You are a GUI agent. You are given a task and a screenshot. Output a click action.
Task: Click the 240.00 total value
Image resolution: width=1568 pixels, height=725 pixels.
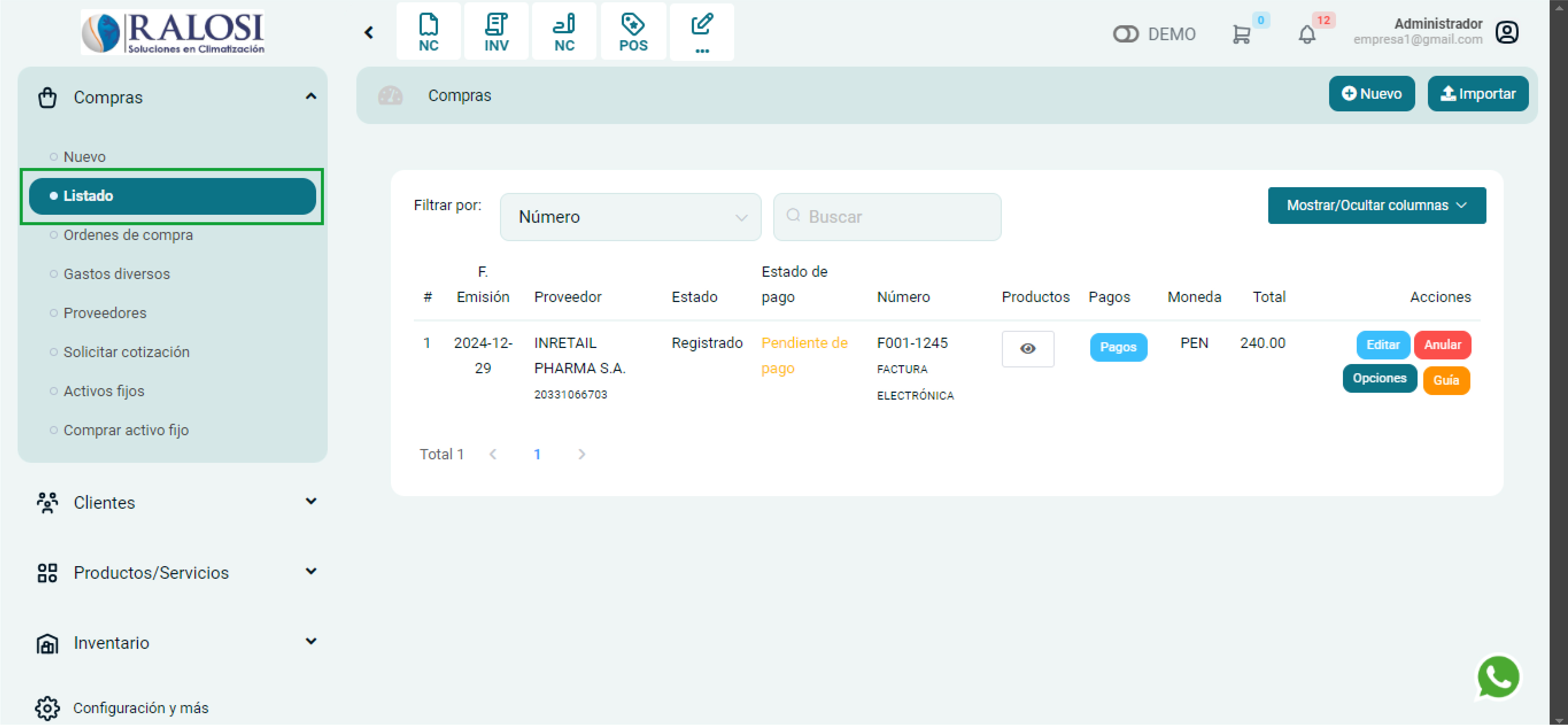(x=1263, y=343)
